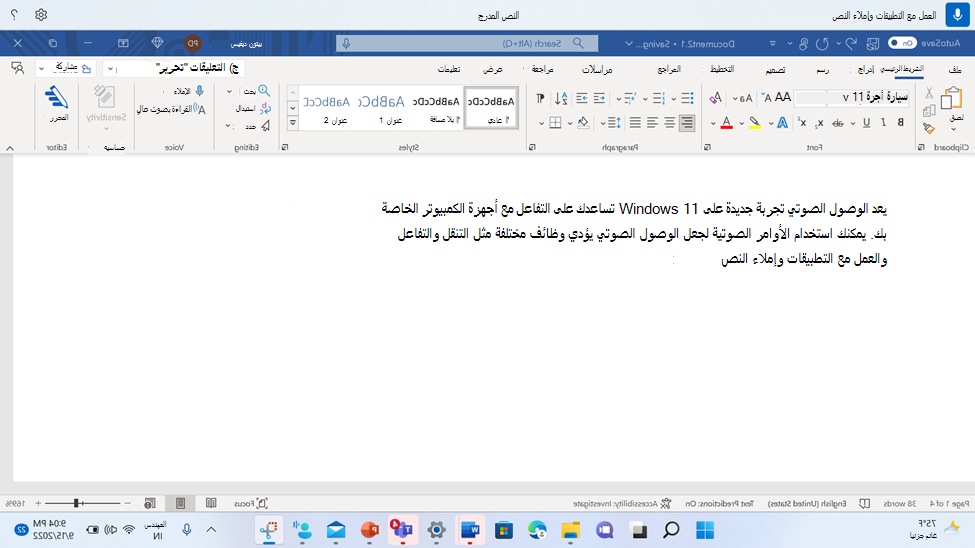Image resolution: width=975 pixels, height=548 pixels.
Task: Apply subscript formatting
Action: [820, 123]
